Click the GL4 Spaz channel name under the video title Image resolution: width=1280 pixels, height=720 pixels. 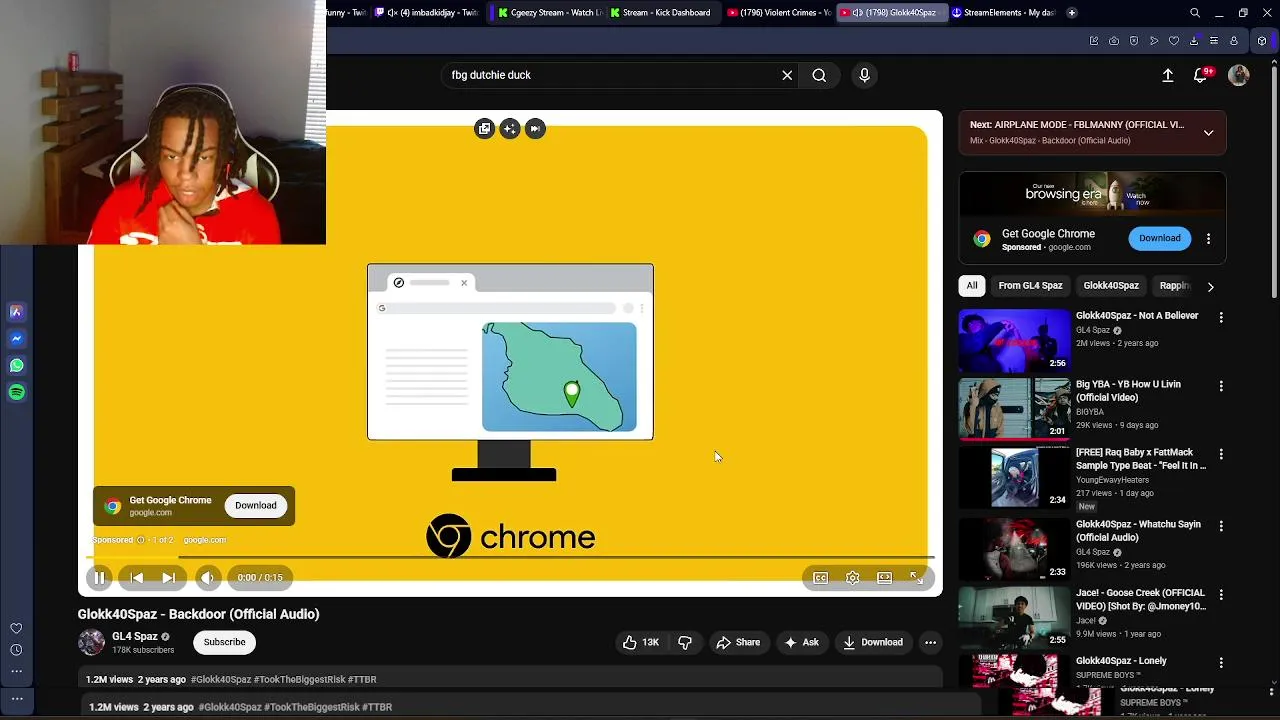135,636
